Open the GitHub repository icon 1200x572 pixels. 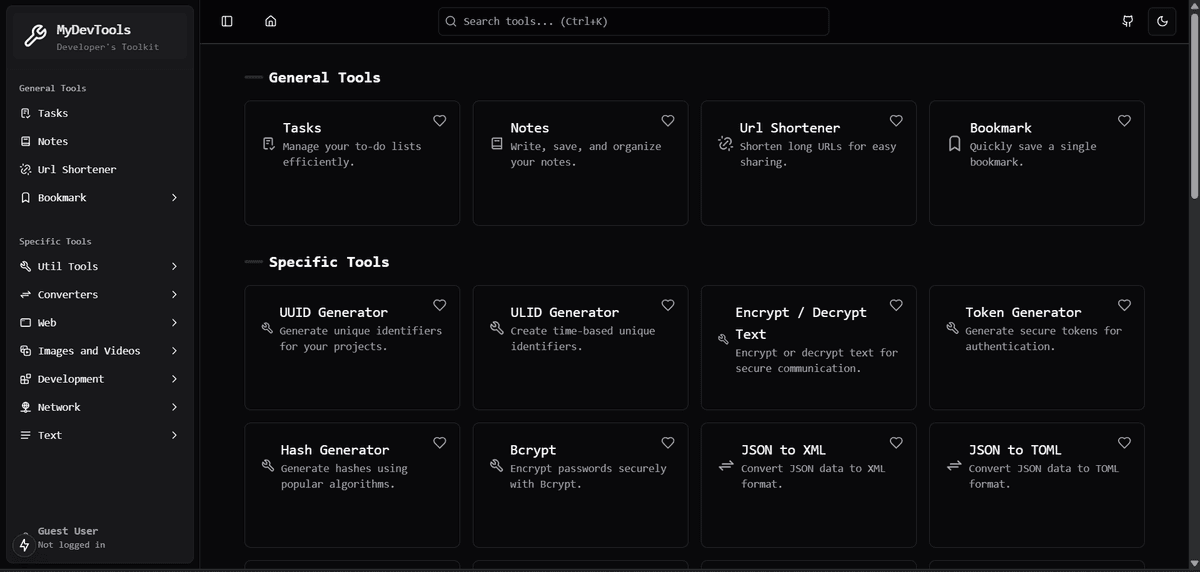tap(1128, 21)
